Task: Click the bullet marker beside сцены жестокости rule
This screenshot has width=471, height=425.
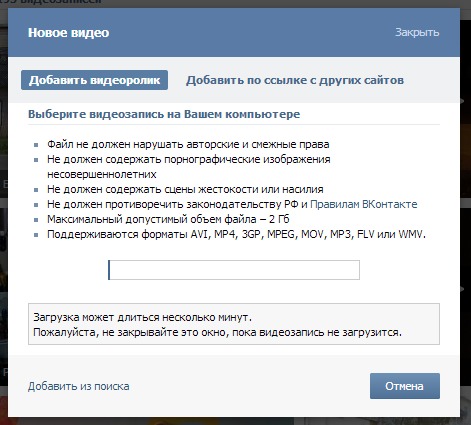Action: point(36,190)
